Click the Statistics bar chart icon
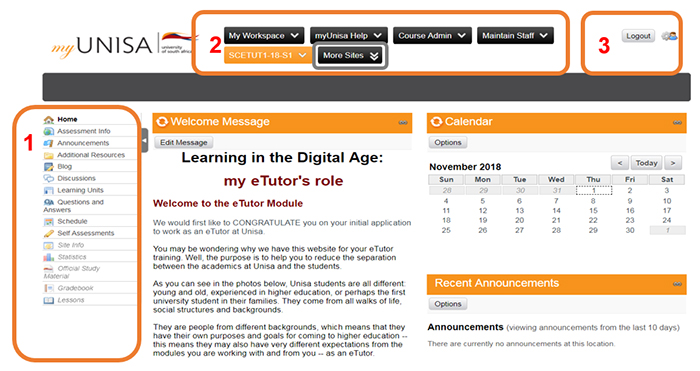Image resolution: width=700 pixels, height=371 pixels. pos(49,257)
